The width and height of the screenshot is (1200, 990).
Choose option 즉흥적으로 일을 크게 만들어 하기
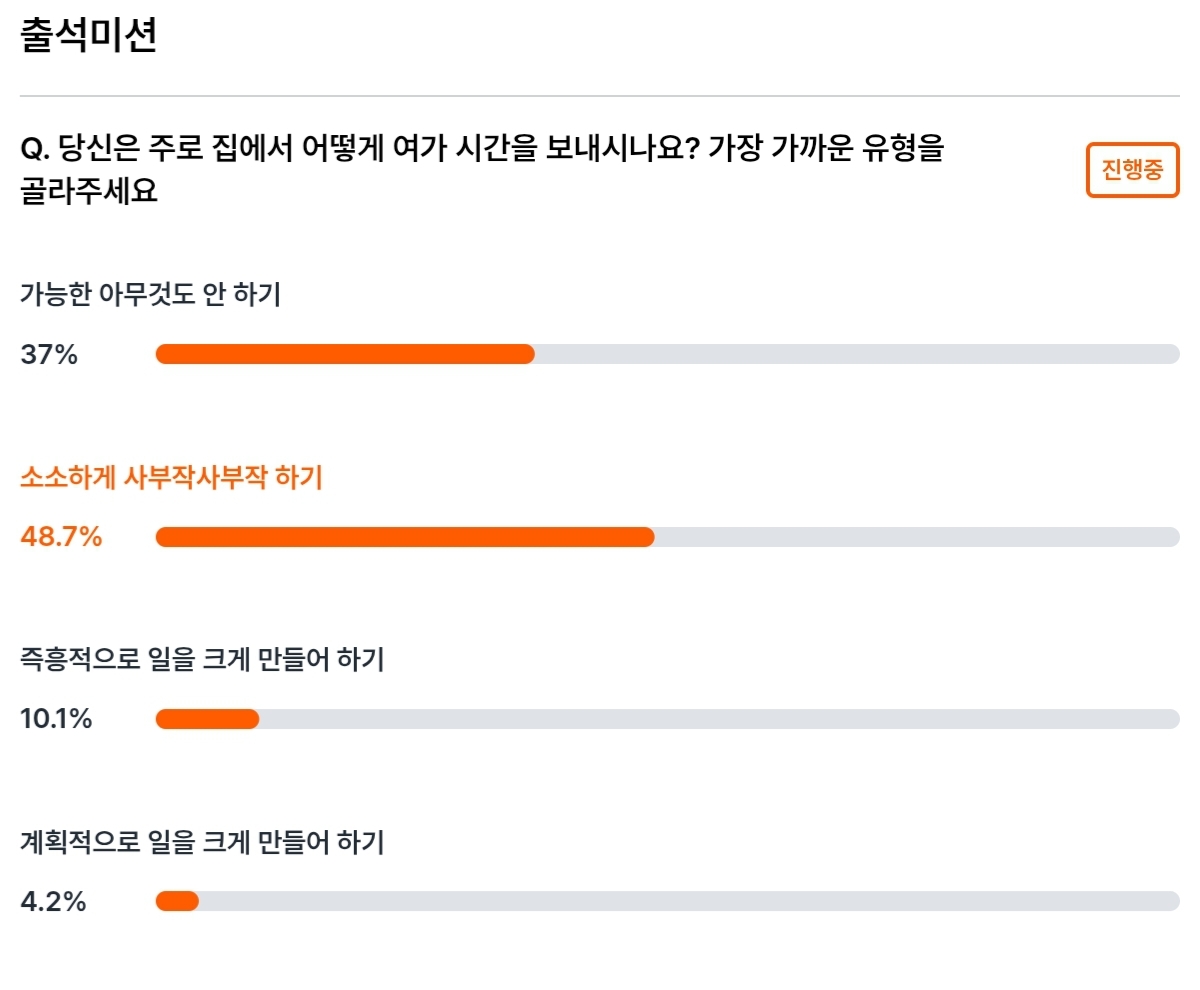202,660
